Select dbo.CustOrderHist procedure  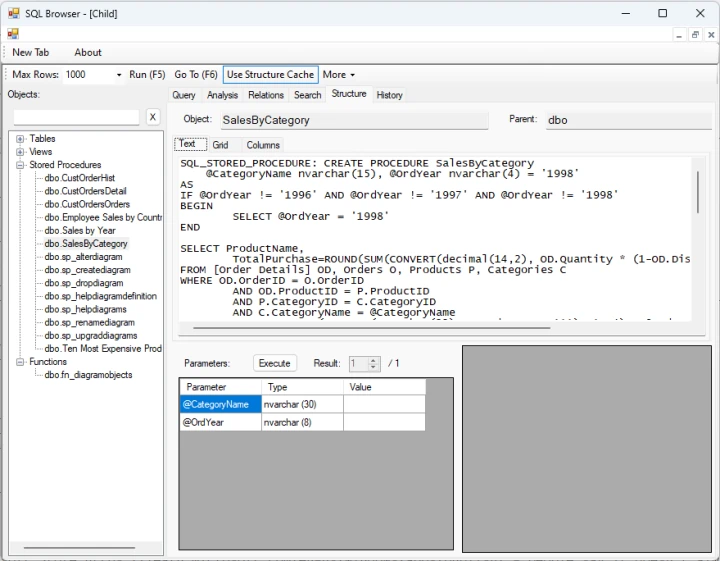tap(80, 178)
